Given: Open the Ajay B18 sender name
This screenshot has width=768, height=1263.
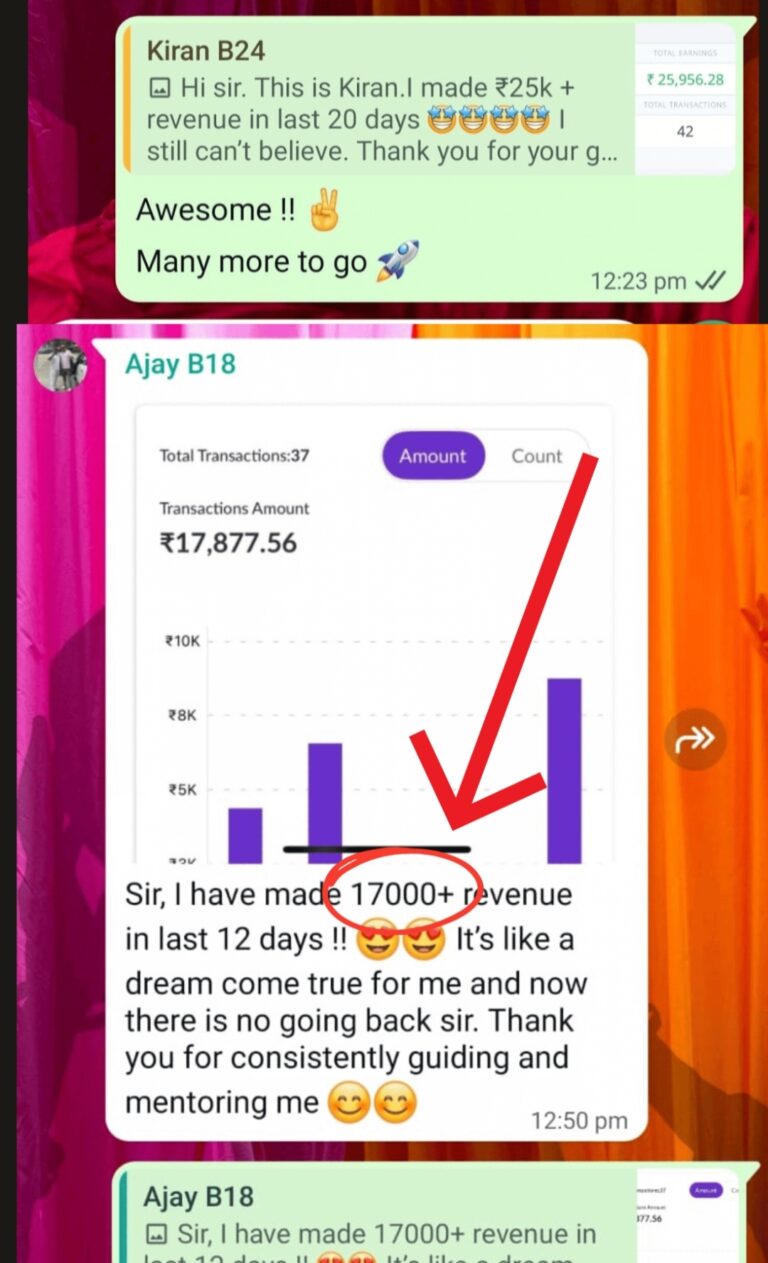Looking at the screenshot, I should [x=180, y=364].
